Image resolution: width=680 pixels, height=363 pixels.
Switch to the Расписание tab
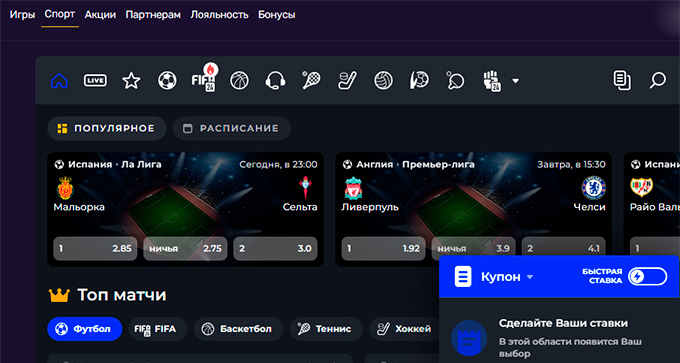coord(232,128)
